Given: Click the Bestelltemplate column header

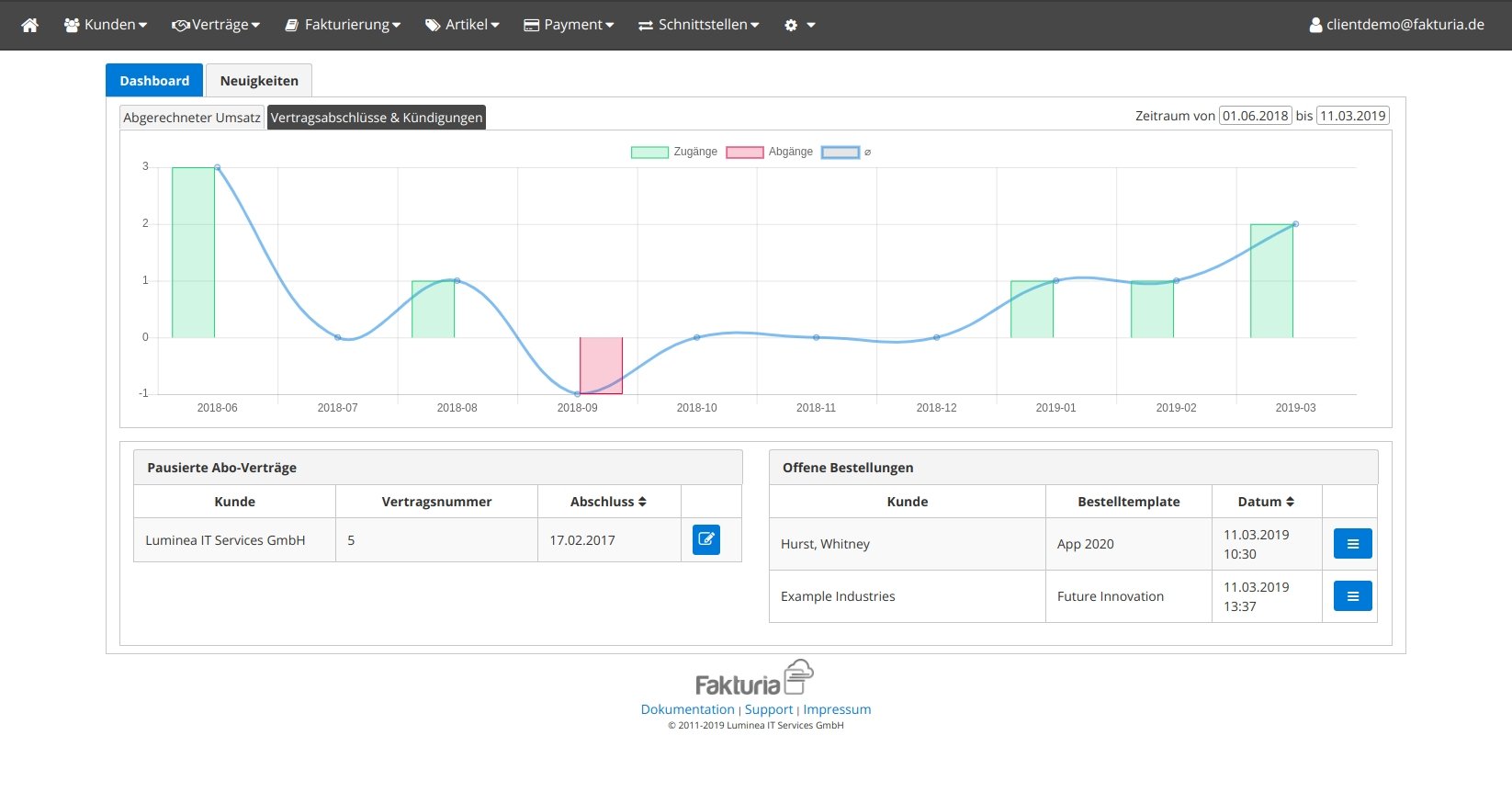Looking at the screenshot, I should coord(1129,502).
